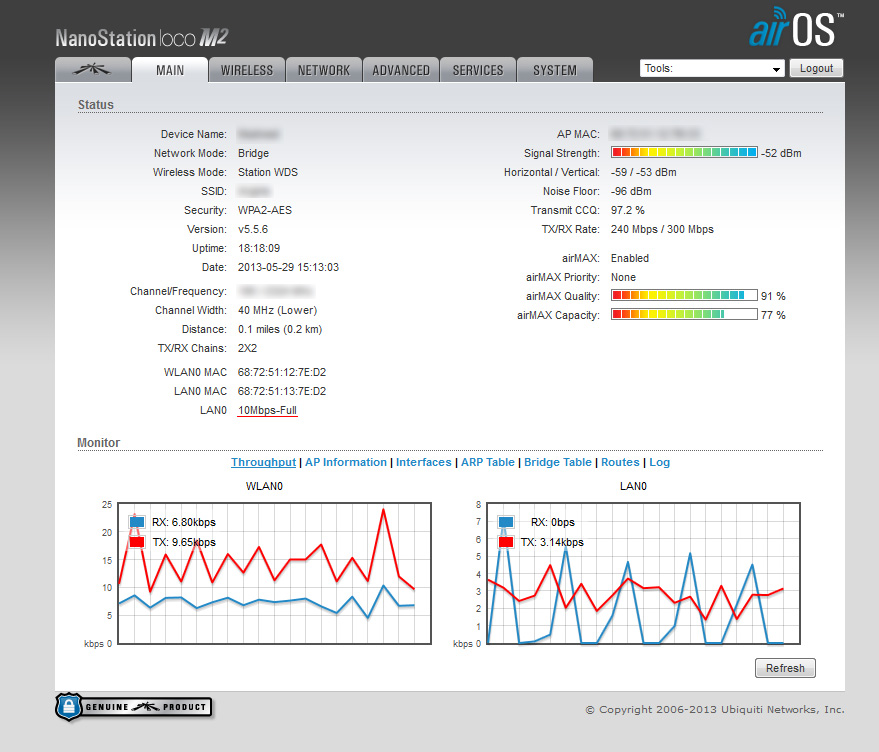Click the airOS logo
This screenshot has height=752, width=879.
point(796,27)
